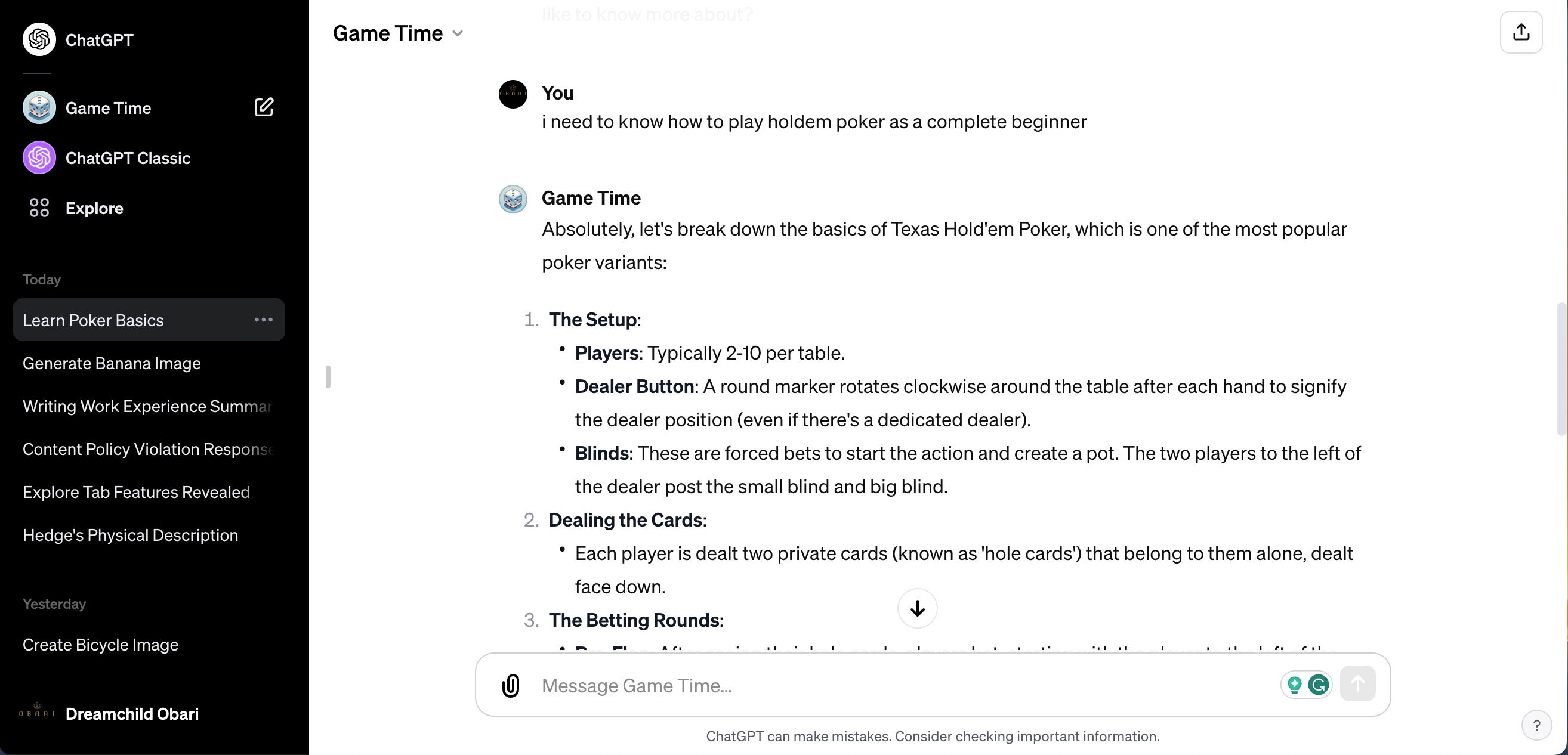Expand the ChatGPT header menu

click(78, 39)
